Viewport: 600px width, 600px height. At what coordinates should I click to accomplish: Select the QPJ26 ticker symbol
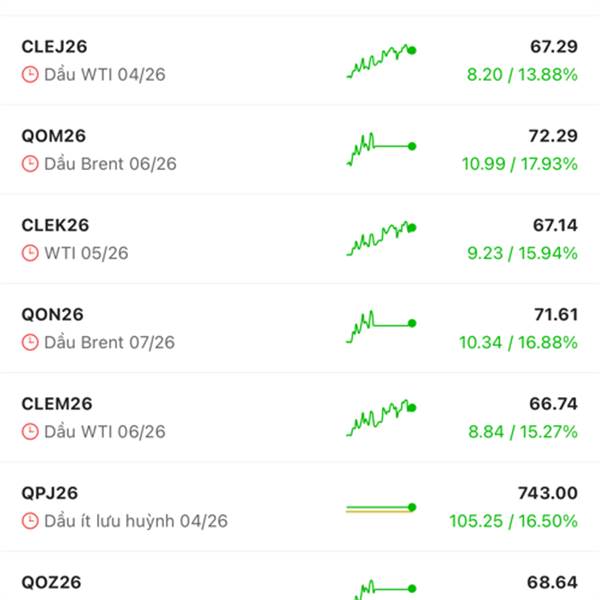(x=50, y=493)
